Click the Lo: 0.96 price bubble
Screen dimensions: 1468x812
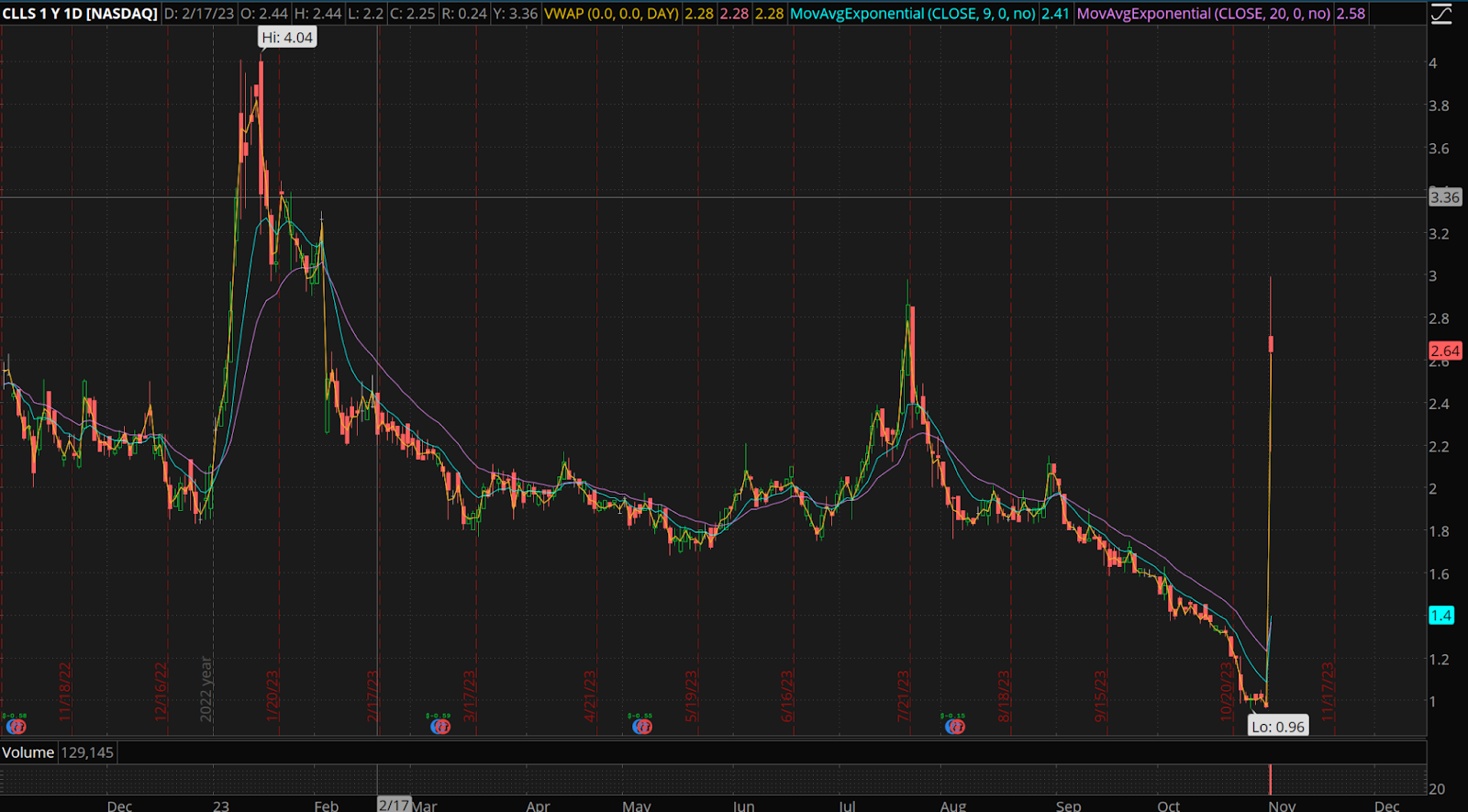click(x=1278, y=727)
